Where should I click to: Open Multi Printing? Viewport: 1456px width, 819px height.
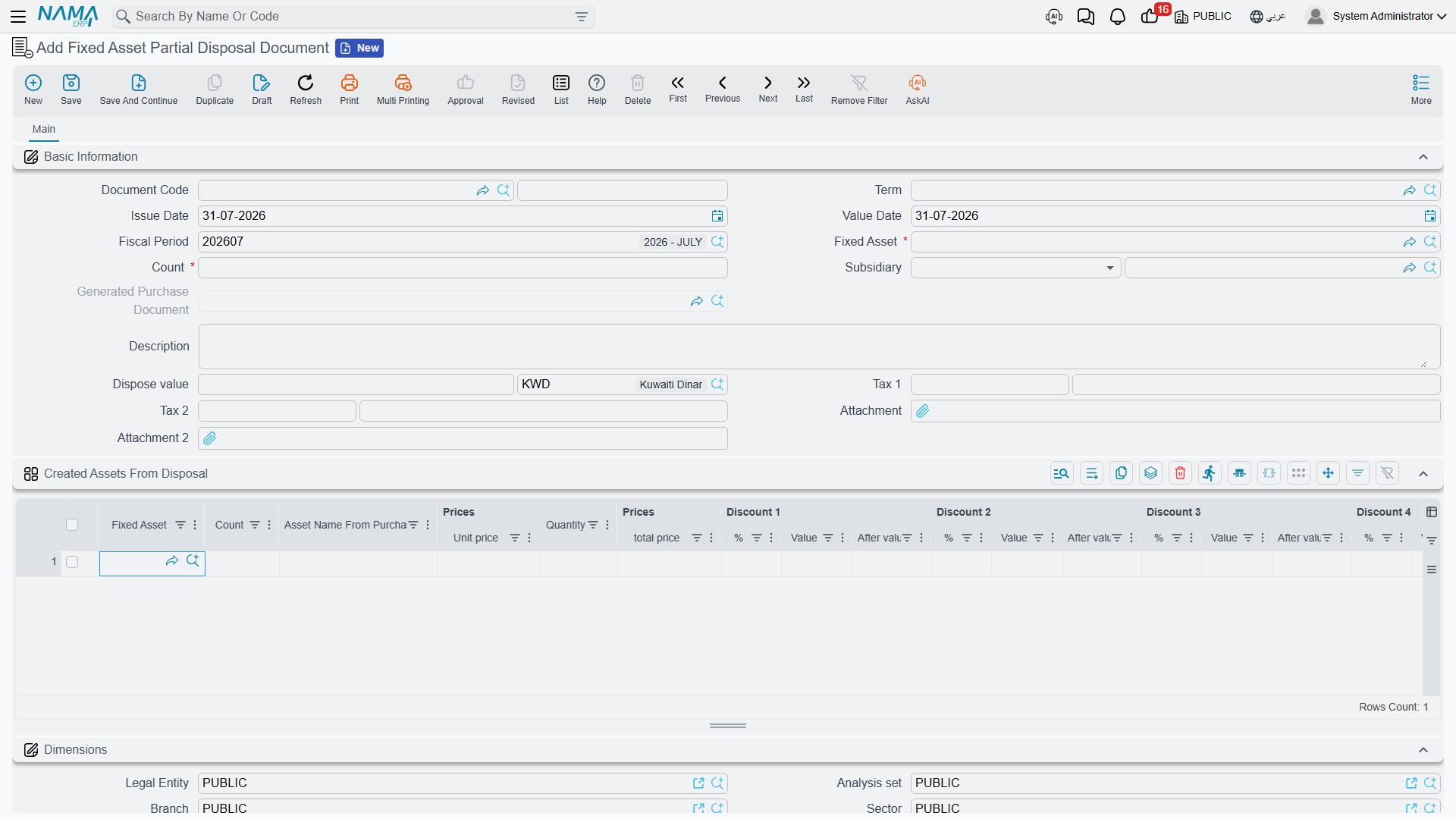[403, 89]
